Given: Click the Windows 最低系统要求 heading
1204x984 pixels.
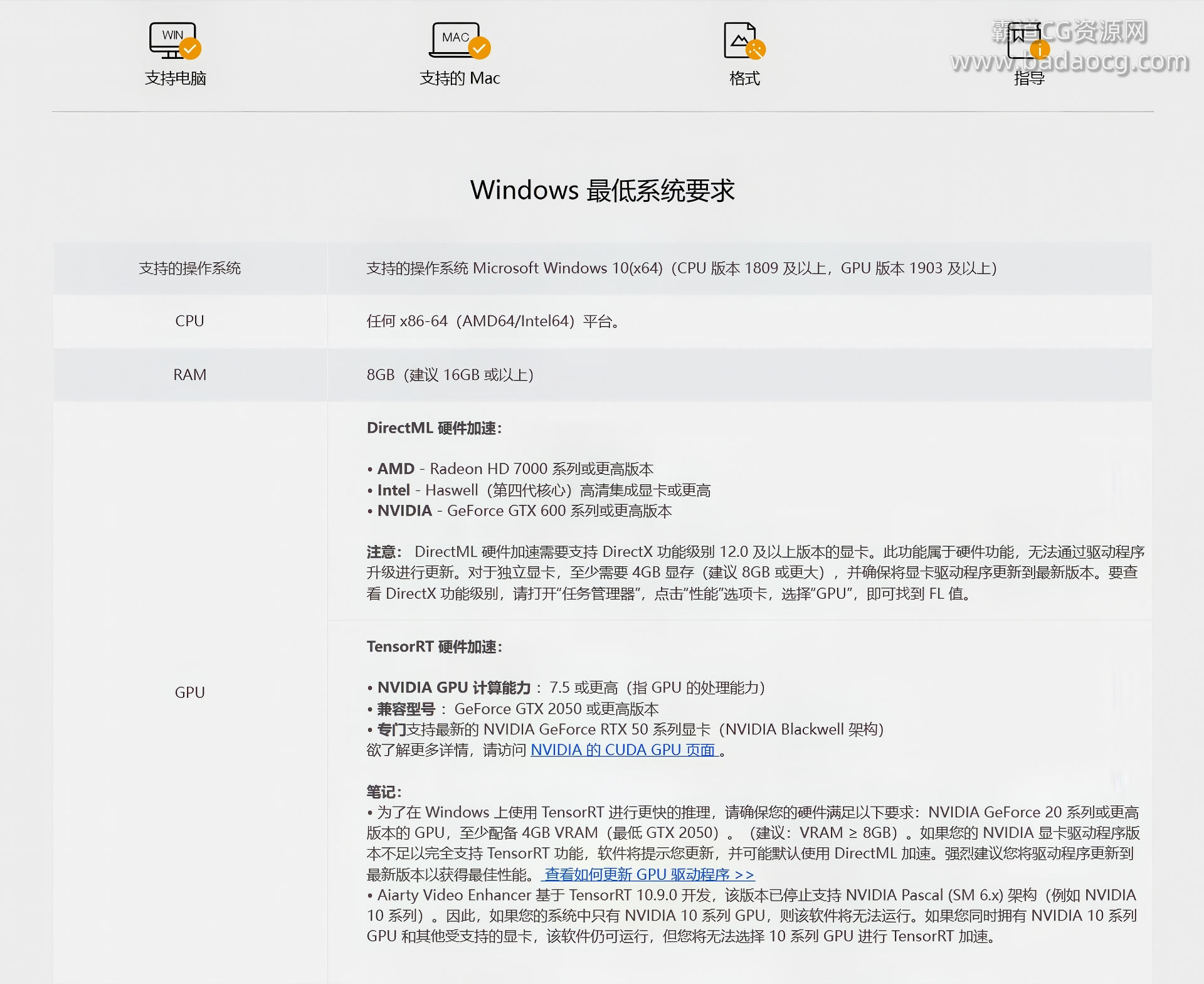Looking at the screenshot, I should (602, 190).
